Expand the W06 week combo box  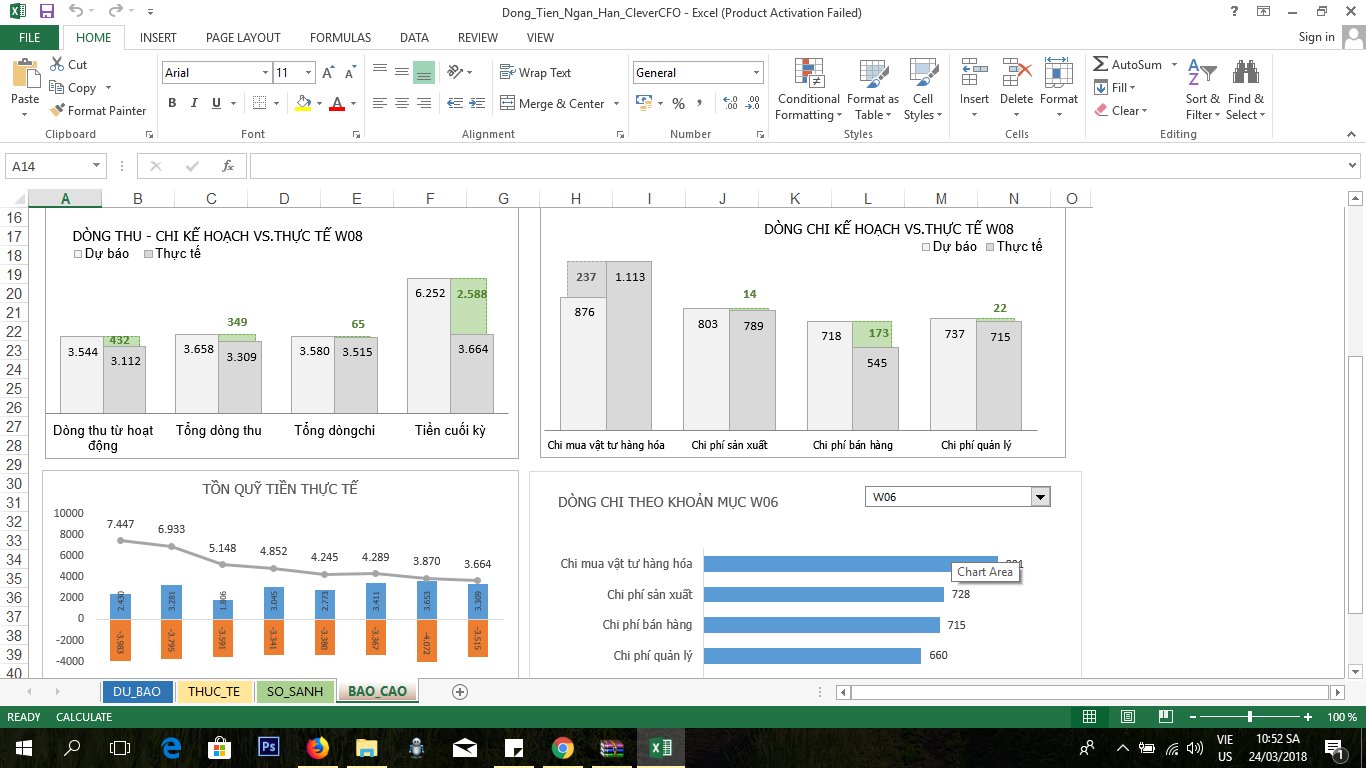tap(1040, 497)
